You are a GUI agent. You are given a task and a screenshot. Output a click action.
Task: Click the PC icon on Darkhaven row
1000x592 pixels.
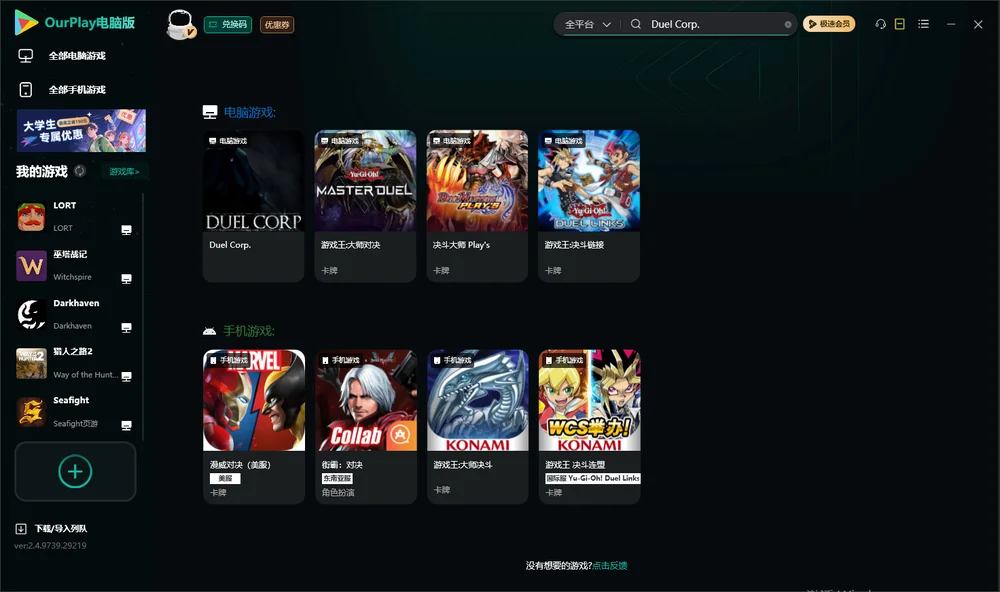click(x=126, y=327)
